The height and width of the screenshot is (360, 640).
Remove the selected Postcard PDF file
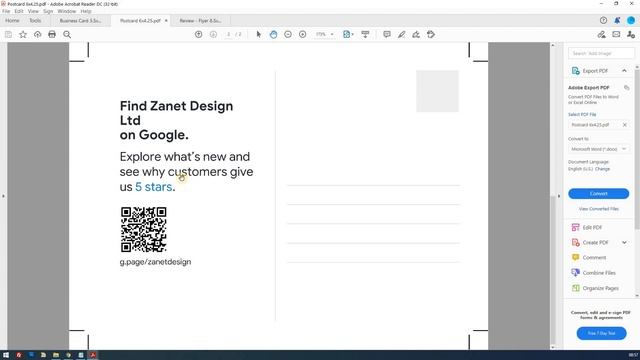tap(624, 125)
